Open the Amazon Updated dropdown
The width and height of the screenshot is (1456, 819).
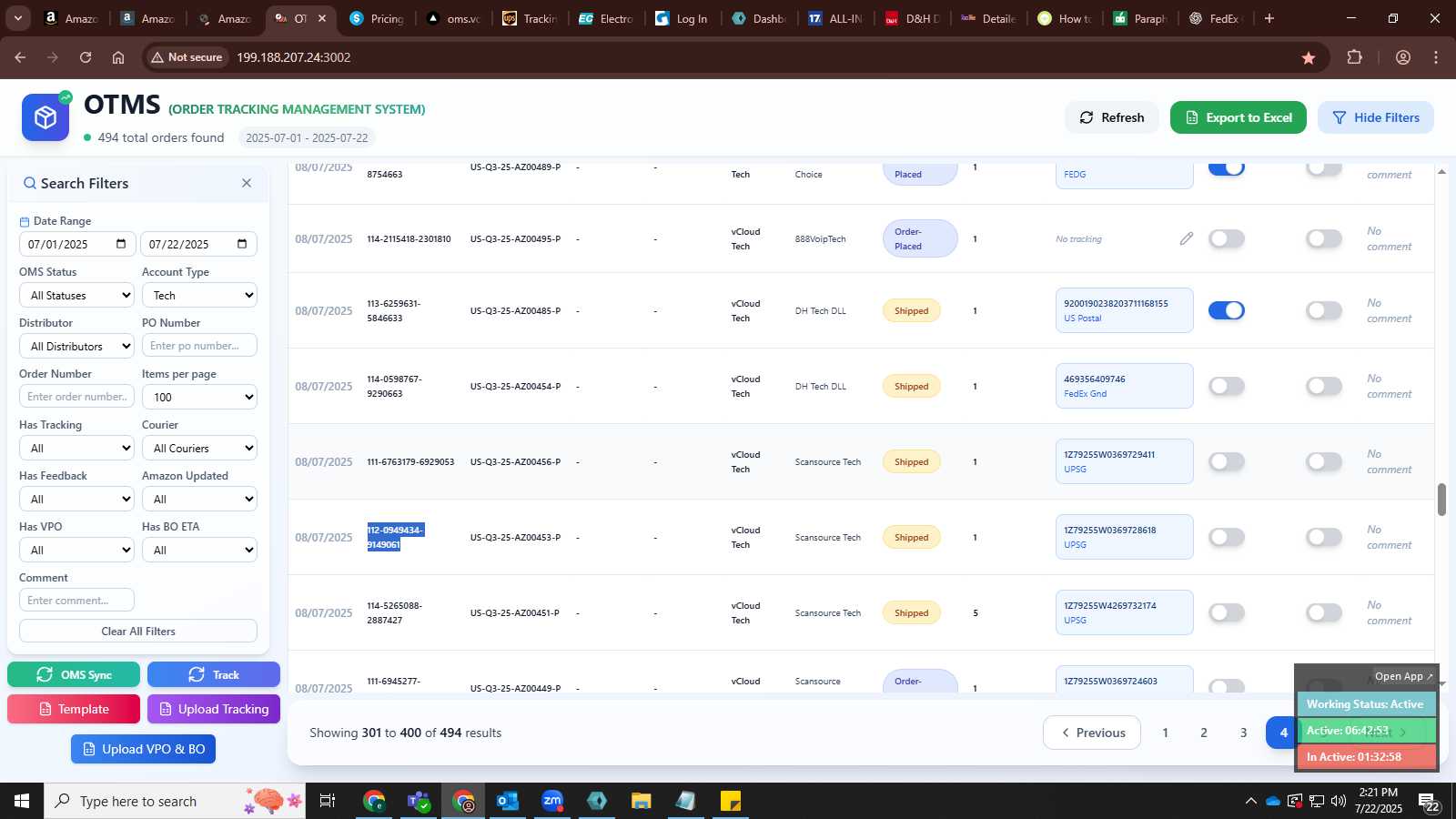(199, 499)
